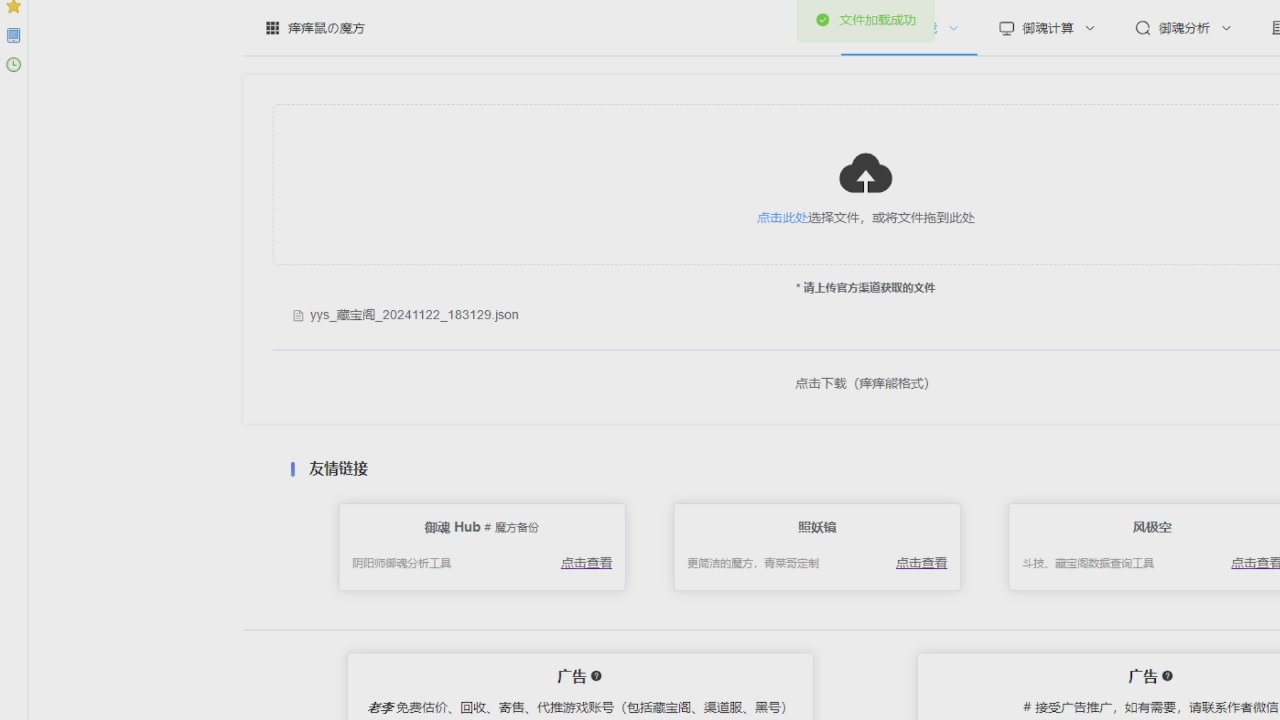The image size is (1280, 720).
Task: Open the blue bookmark icon in sidebar
Action: 14,36
